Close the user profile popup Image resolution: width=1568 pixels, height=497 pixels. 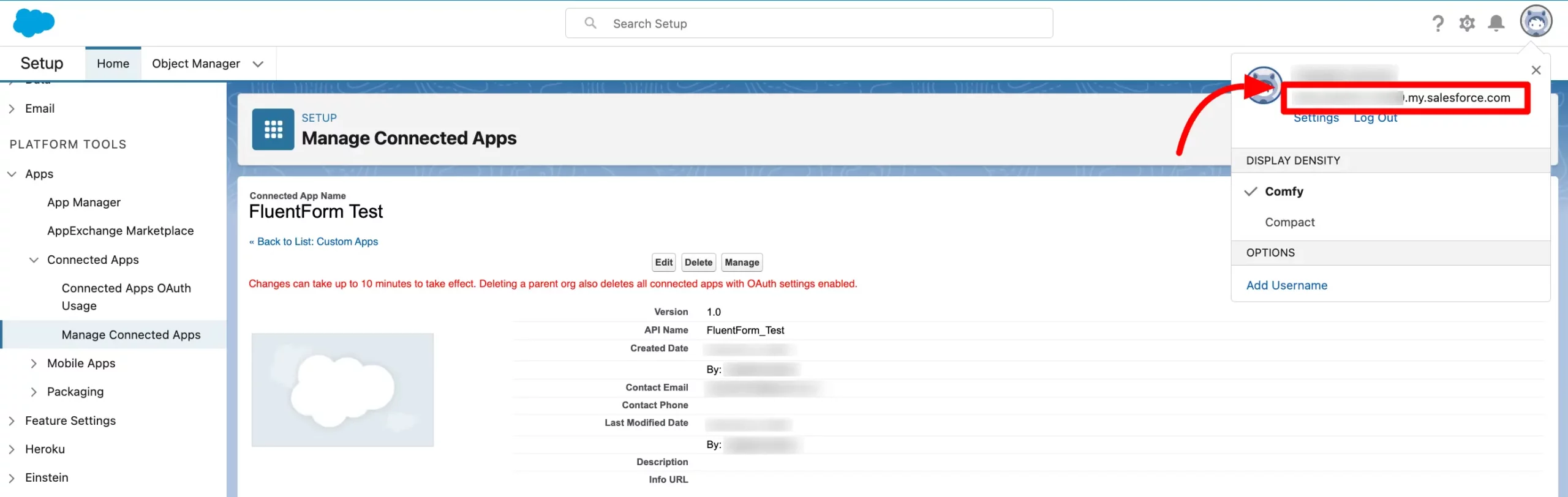click(x=1536, y=70)
